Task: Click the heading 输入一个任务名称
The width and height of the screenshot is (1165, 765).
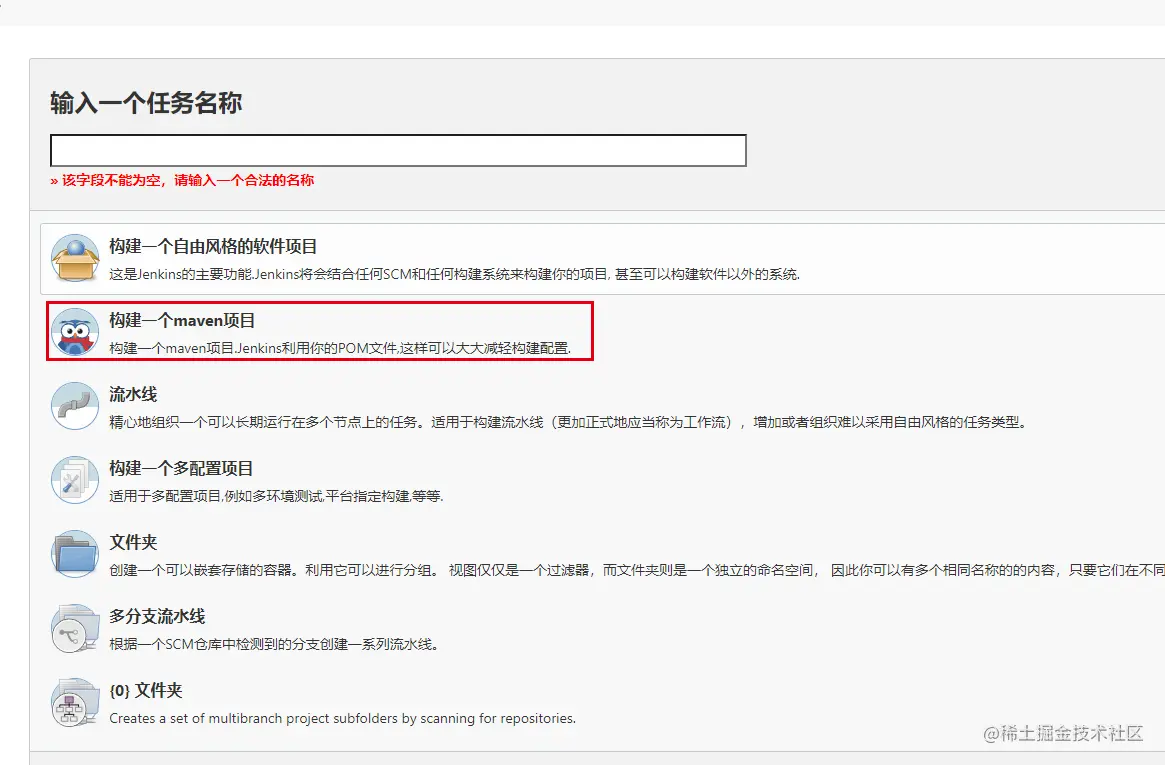Action: 146,102
